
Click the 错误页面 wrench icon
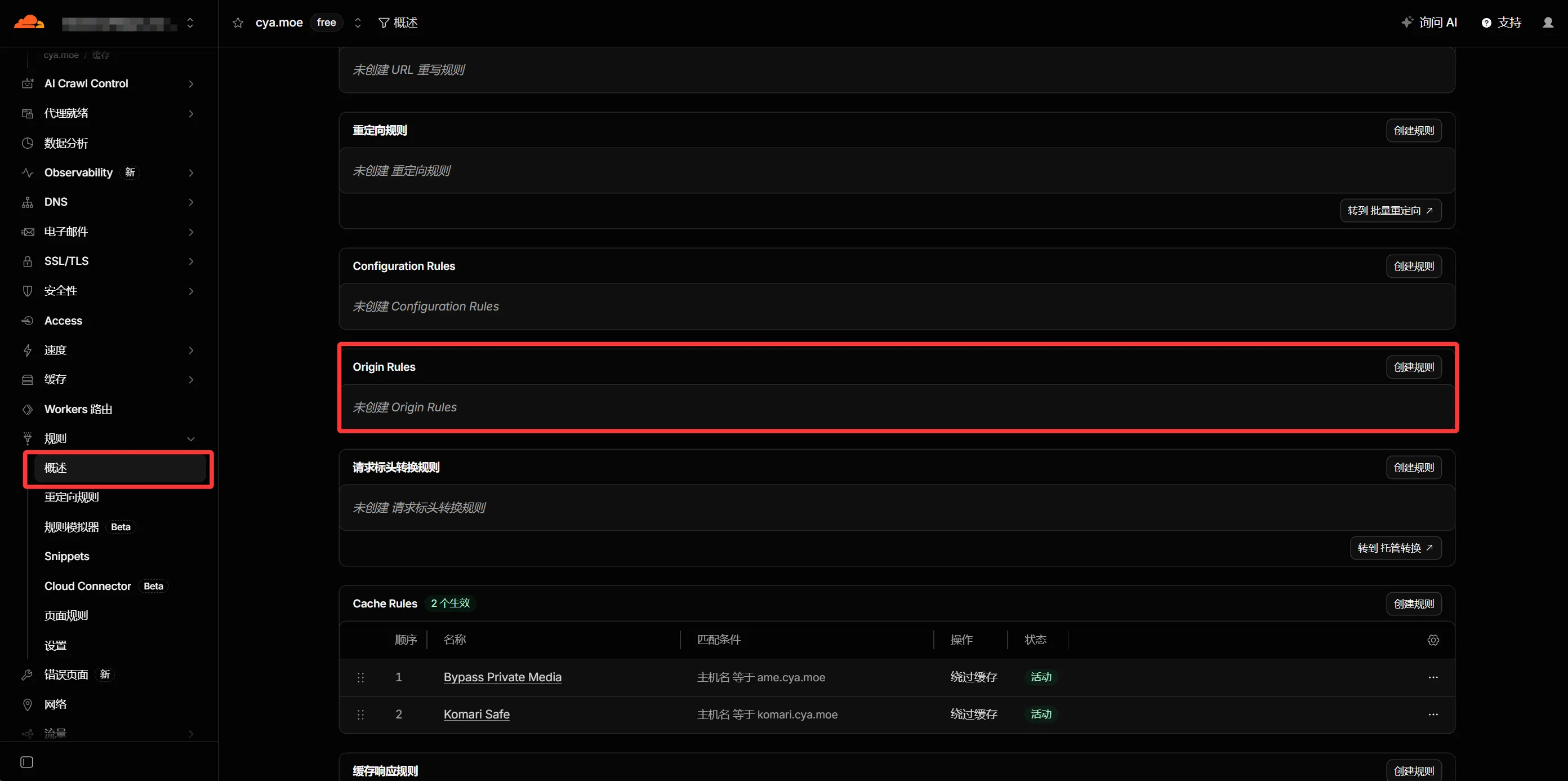(28, 674)
